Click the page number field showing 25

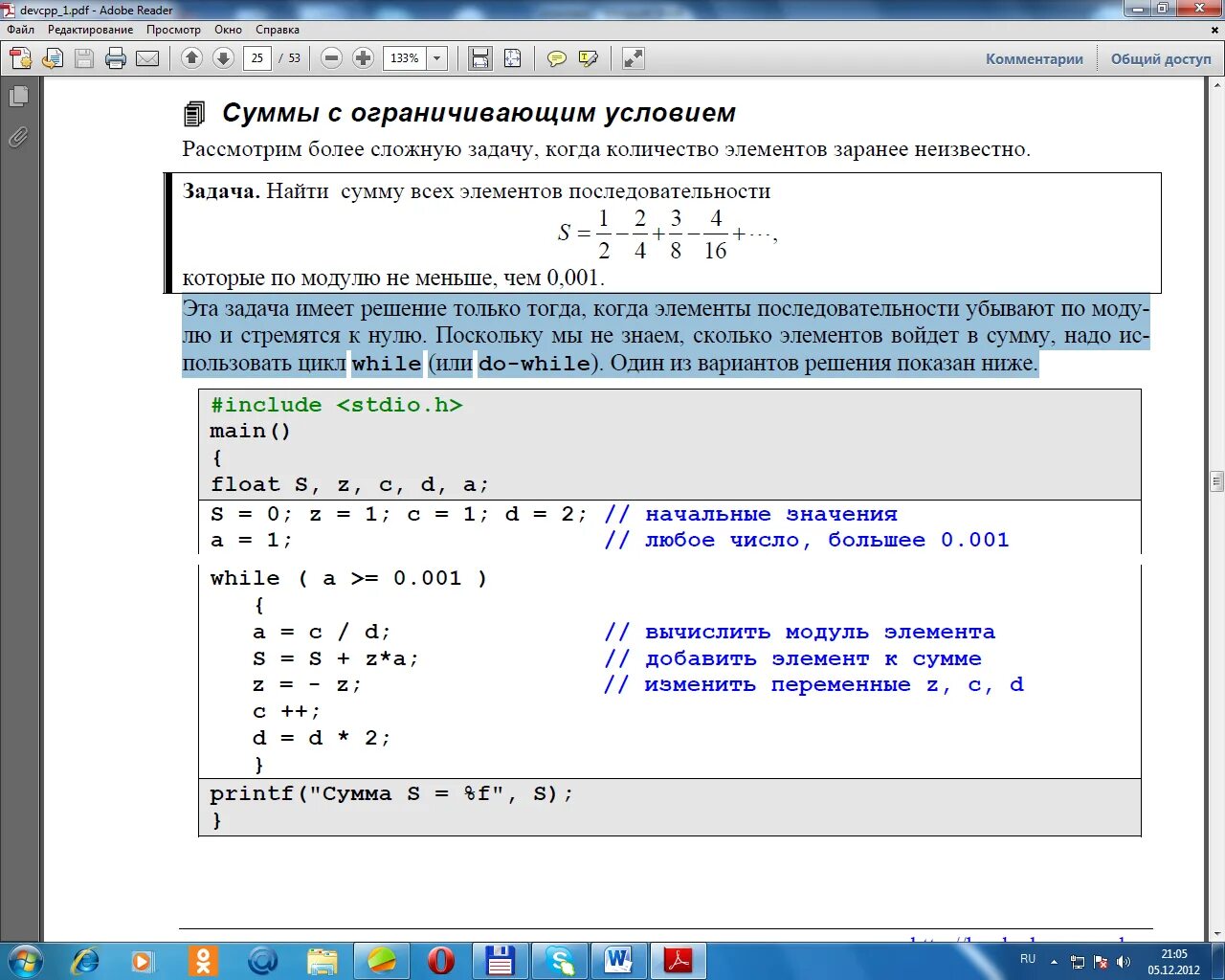(x=257, y=58)
